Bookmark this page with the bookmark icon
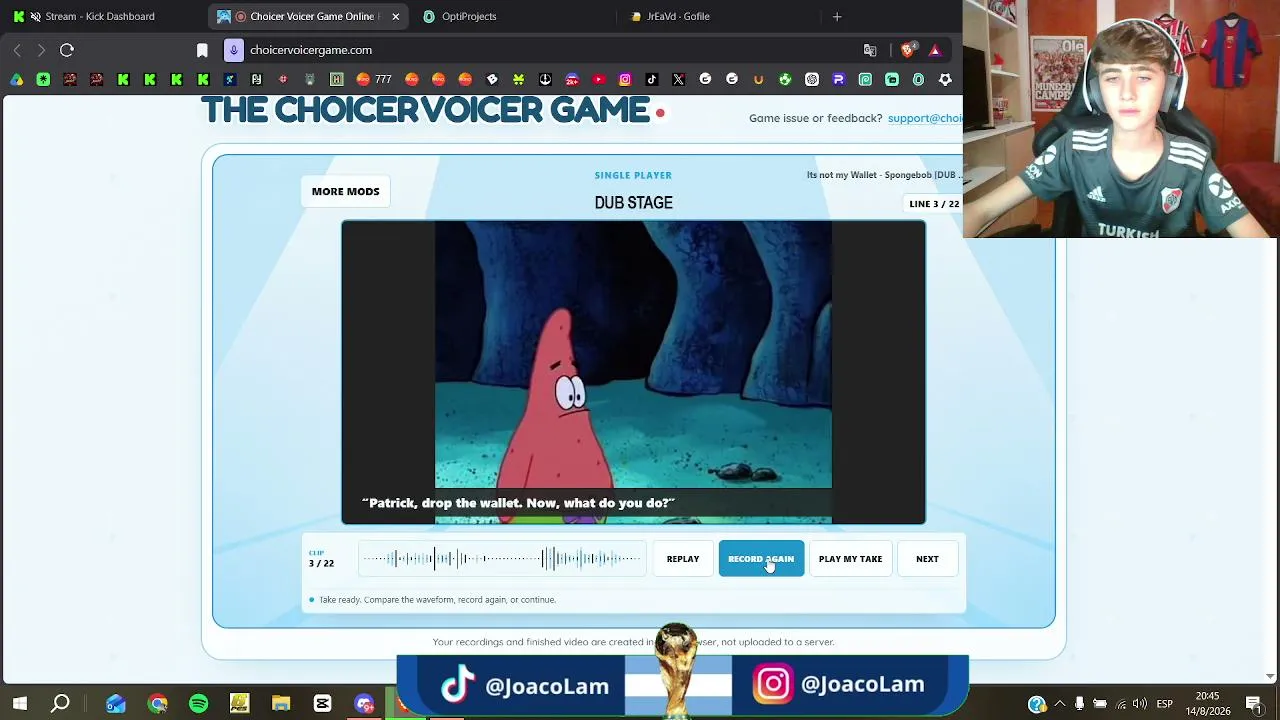This screenshot has height=720, width=1280. point(202,50)
